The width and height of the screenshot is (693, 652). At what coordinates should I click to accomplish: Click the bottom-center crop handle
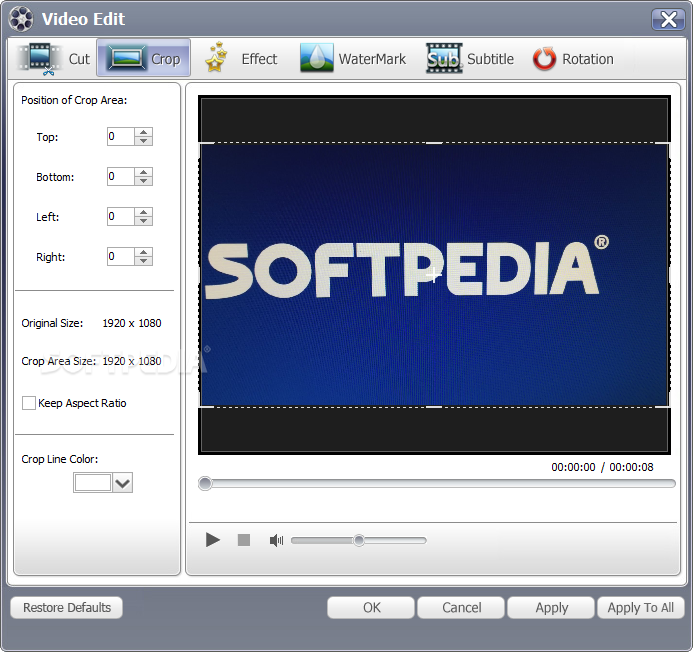434,407
